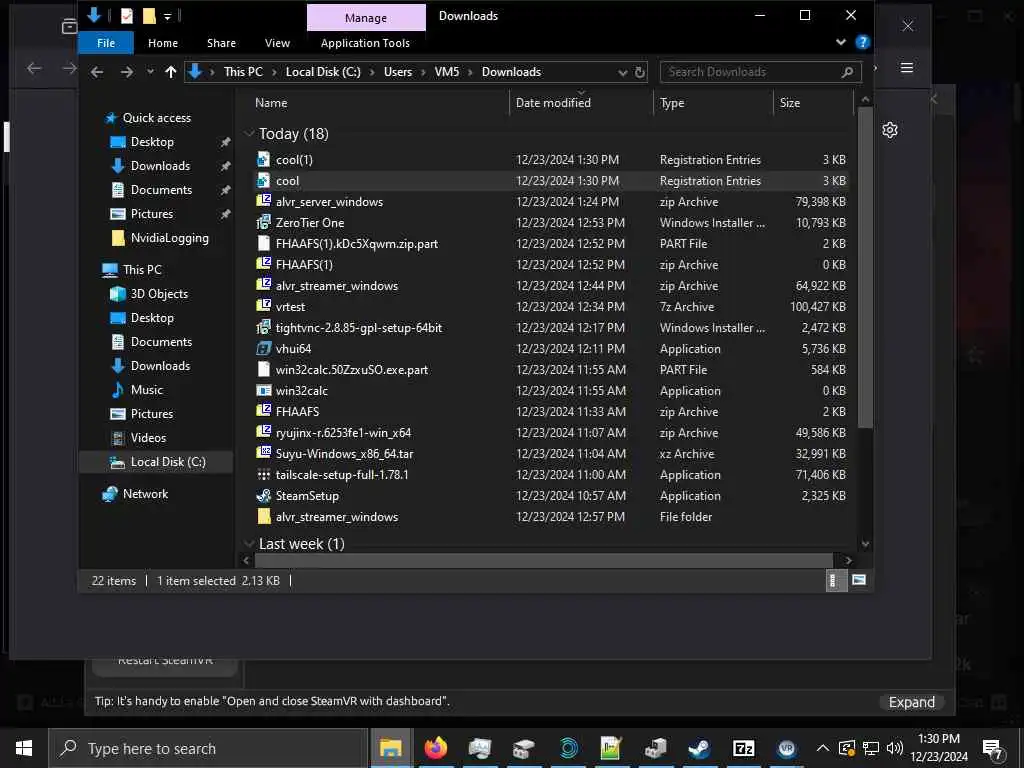Select the tightvnc setup installer icon
The height and width of the screenshot is (768, 1024).
click(x=263, y=327)
